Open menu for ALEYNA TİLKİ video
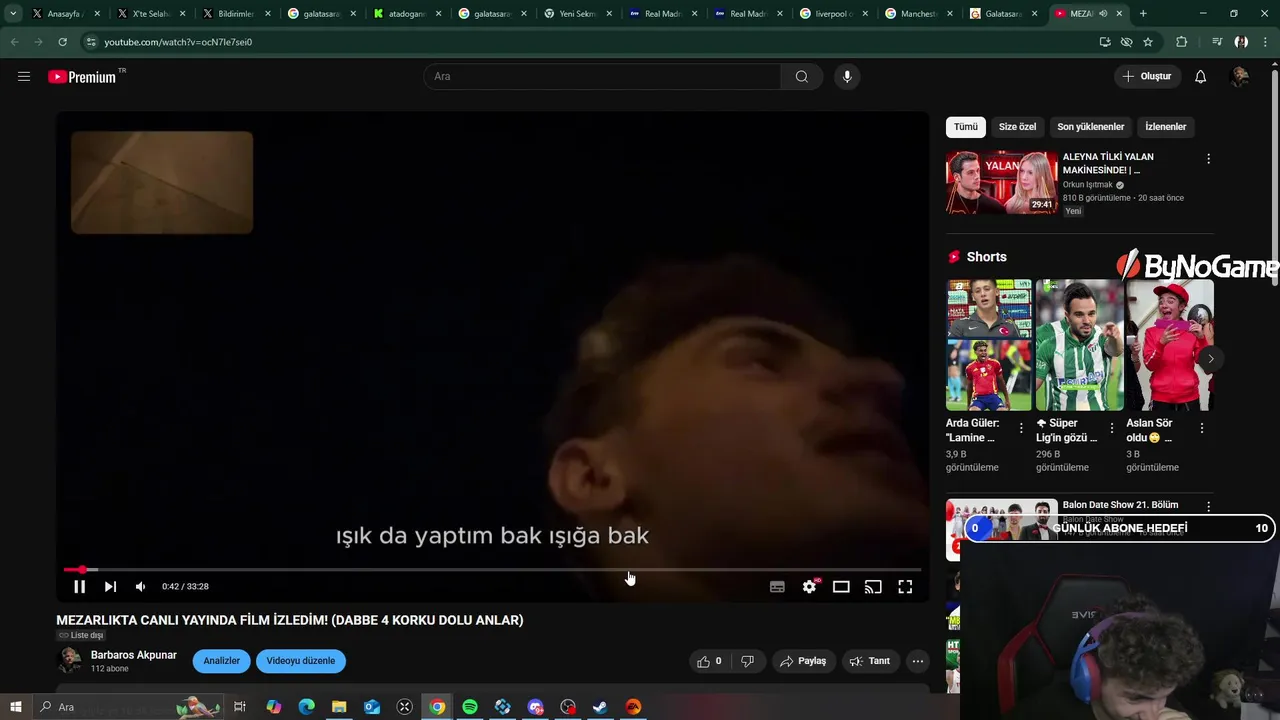This screenshot has height=720, width=1280. (x=1208, y=159)
